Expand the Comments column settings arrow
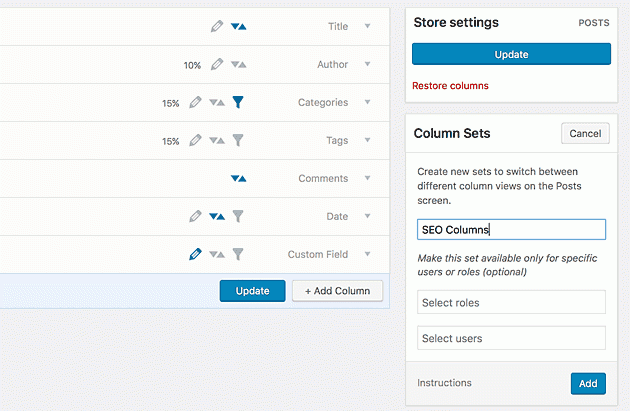The width and height of the screenshot is (630, 411). click(367, 178)
